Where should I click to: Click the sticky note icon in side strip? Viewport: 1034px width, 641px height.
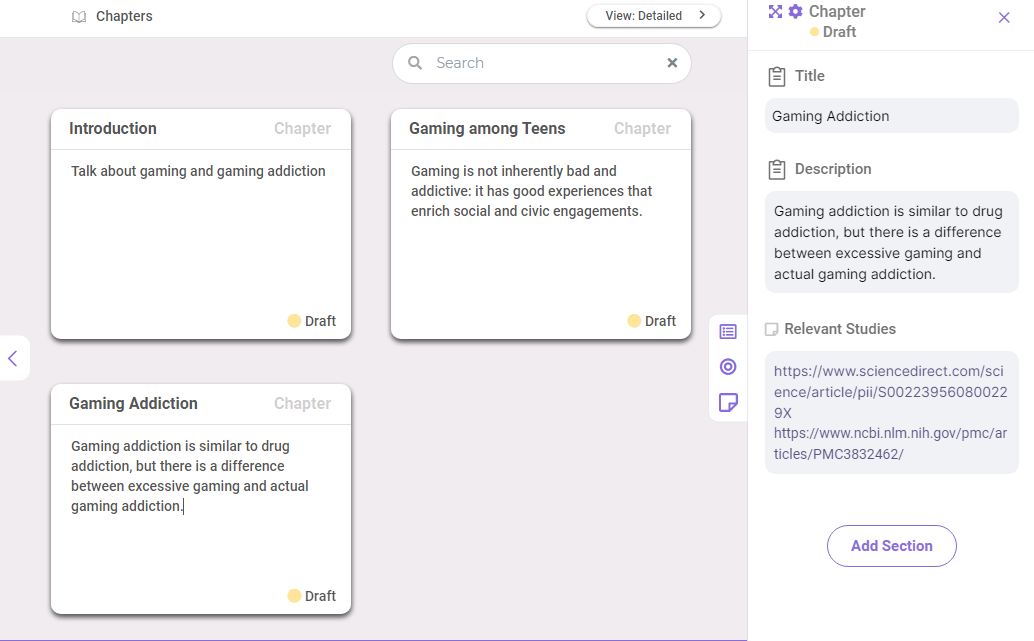(728, 402)
